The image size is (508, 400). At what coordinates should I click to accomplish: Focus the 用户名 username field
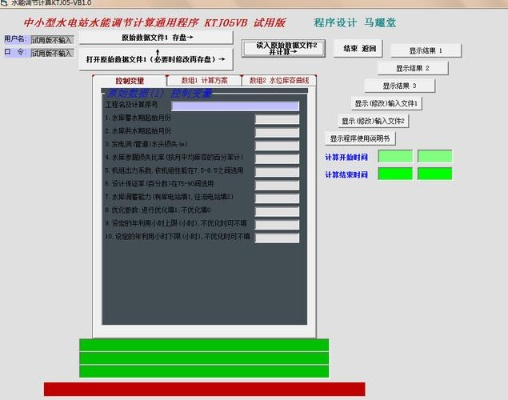(52, 40)
